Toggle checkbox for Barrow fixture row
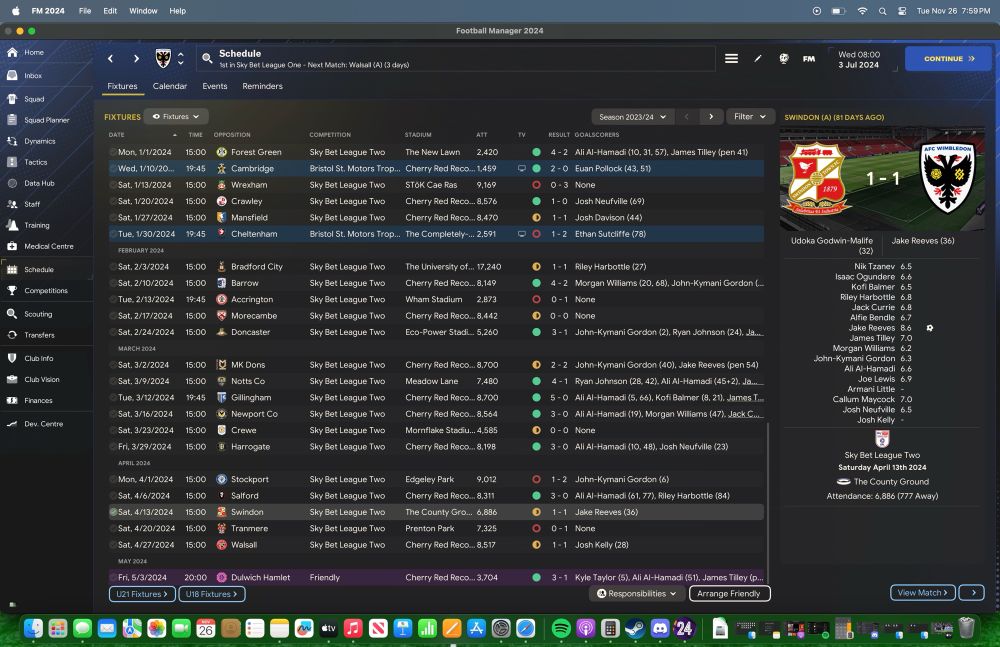The height and width of the screenshot is (647, 1000). [113, 283]
